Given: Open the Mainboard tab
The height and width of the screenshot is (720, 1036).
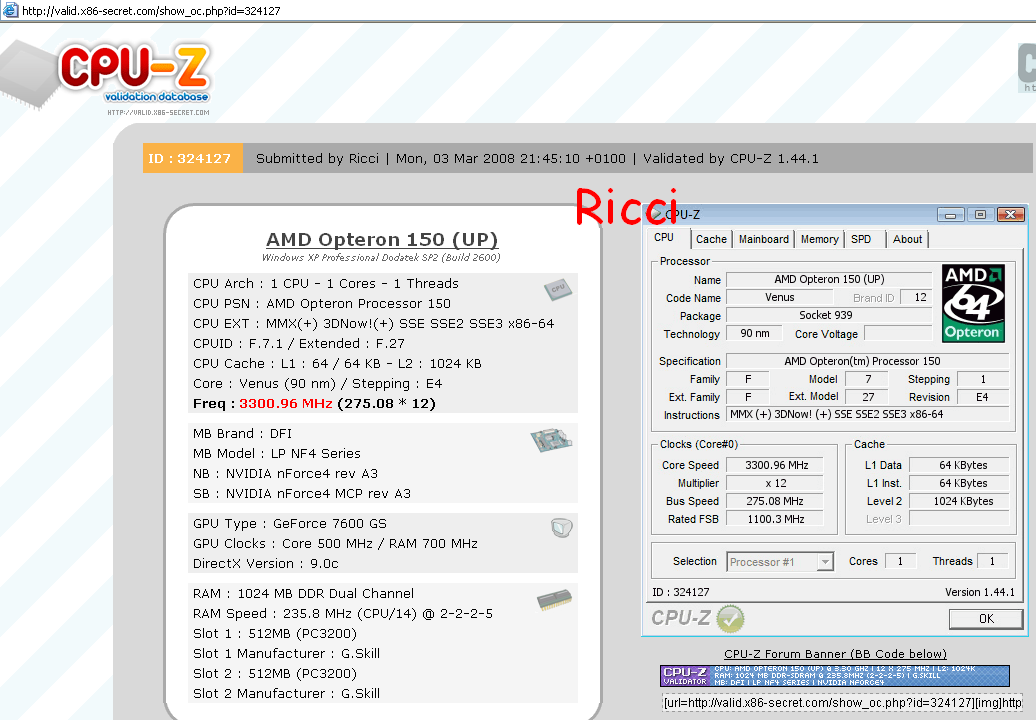Looking at the screenshot, I should (x=763, y=239).
